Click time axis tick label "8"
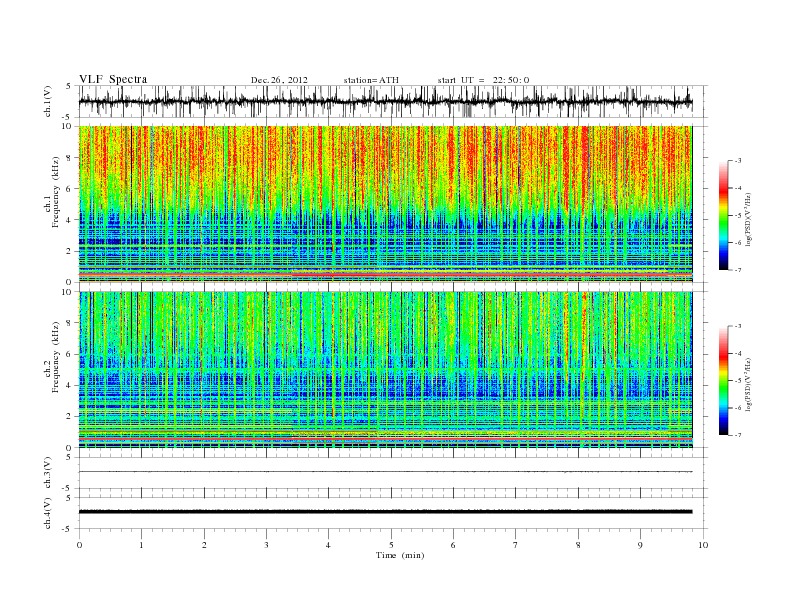Screen dimensions: 792x612 coord(578,545)
